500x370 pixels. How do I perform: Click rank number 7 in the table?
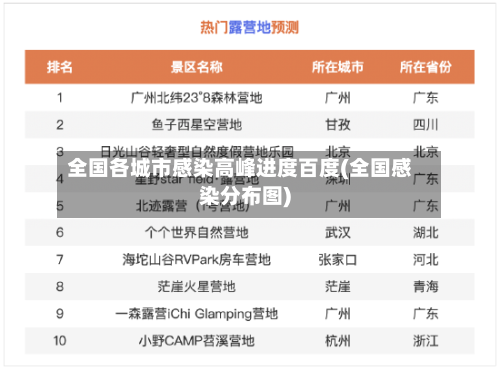(60, 260)
